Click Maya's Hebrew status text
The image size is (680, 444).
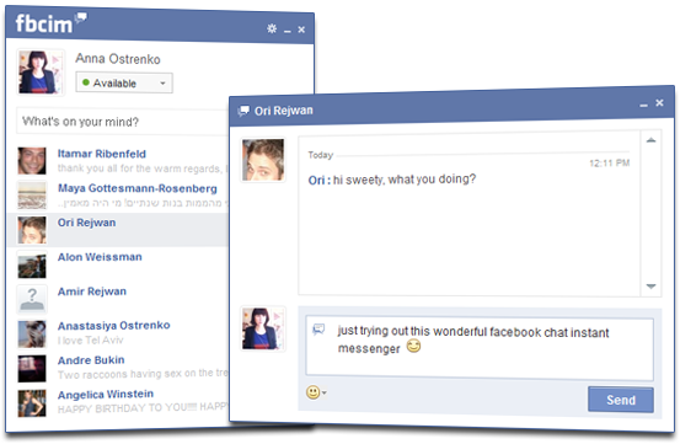point(142,203)
